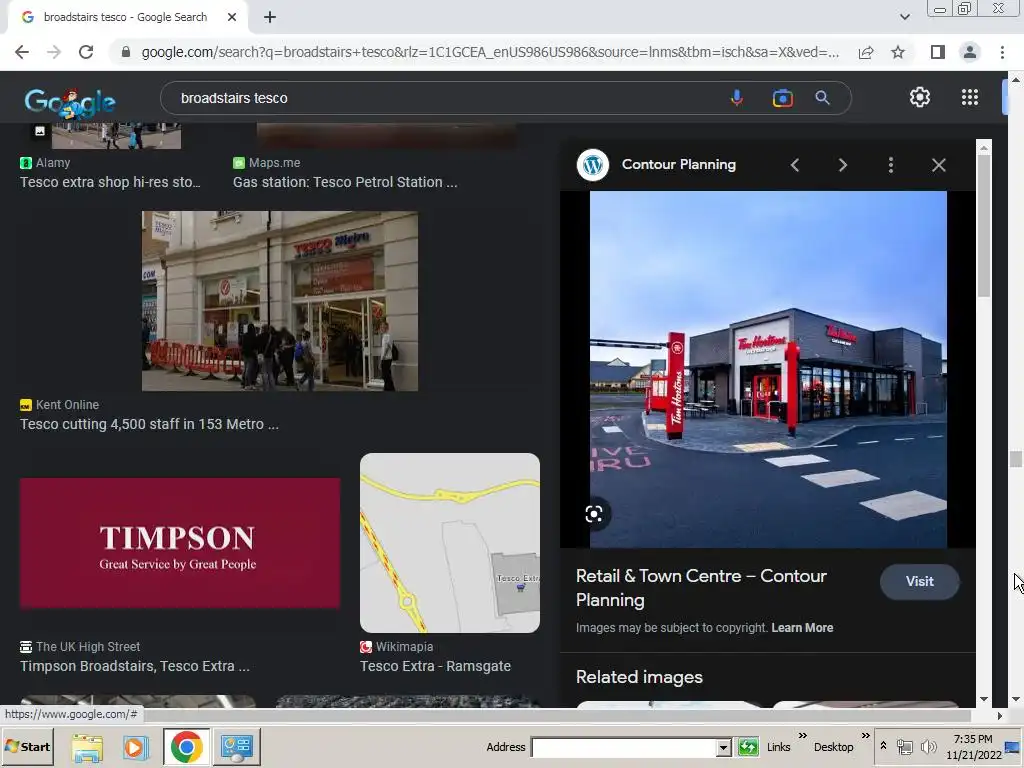
Task: Click the Visit button
Action: (x=920, y=581)
